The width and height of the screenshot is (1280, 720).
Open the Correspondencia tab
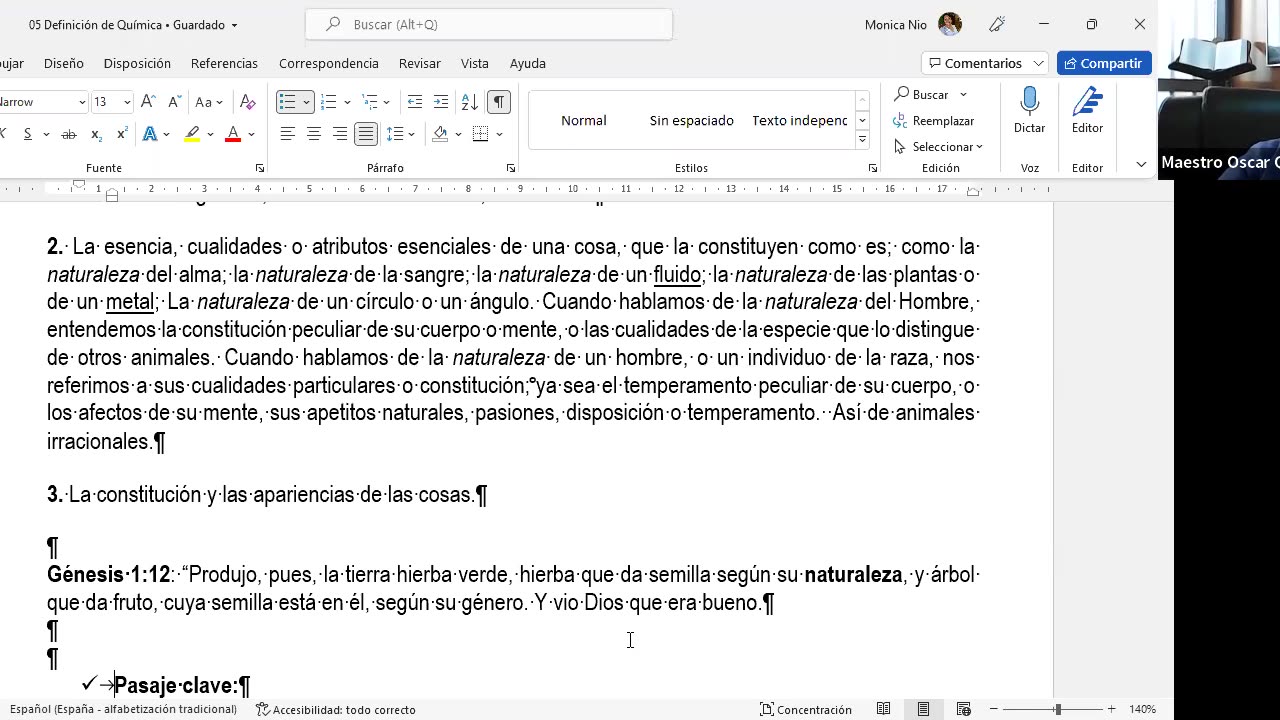[x=329, y=63]
